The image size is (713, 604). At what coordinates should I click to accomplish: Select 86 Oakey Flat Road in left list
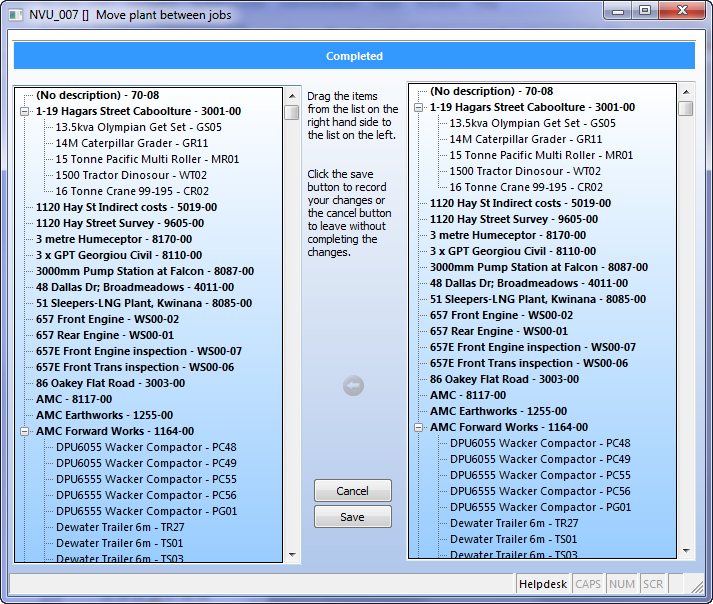[110, 383]
